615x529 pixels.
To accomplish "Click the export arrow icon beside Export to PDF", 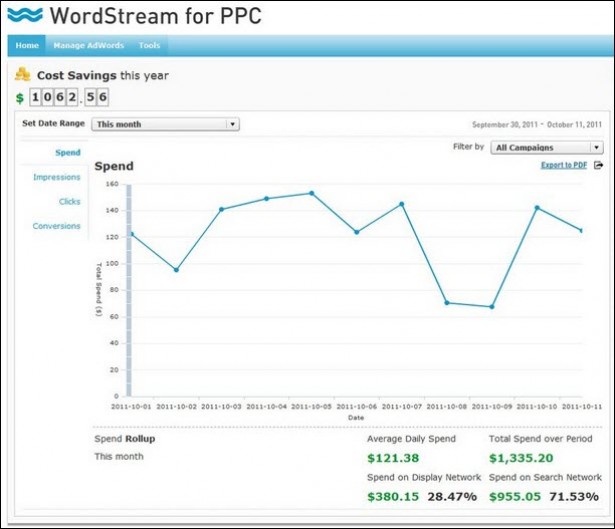I will click(598, 165).
